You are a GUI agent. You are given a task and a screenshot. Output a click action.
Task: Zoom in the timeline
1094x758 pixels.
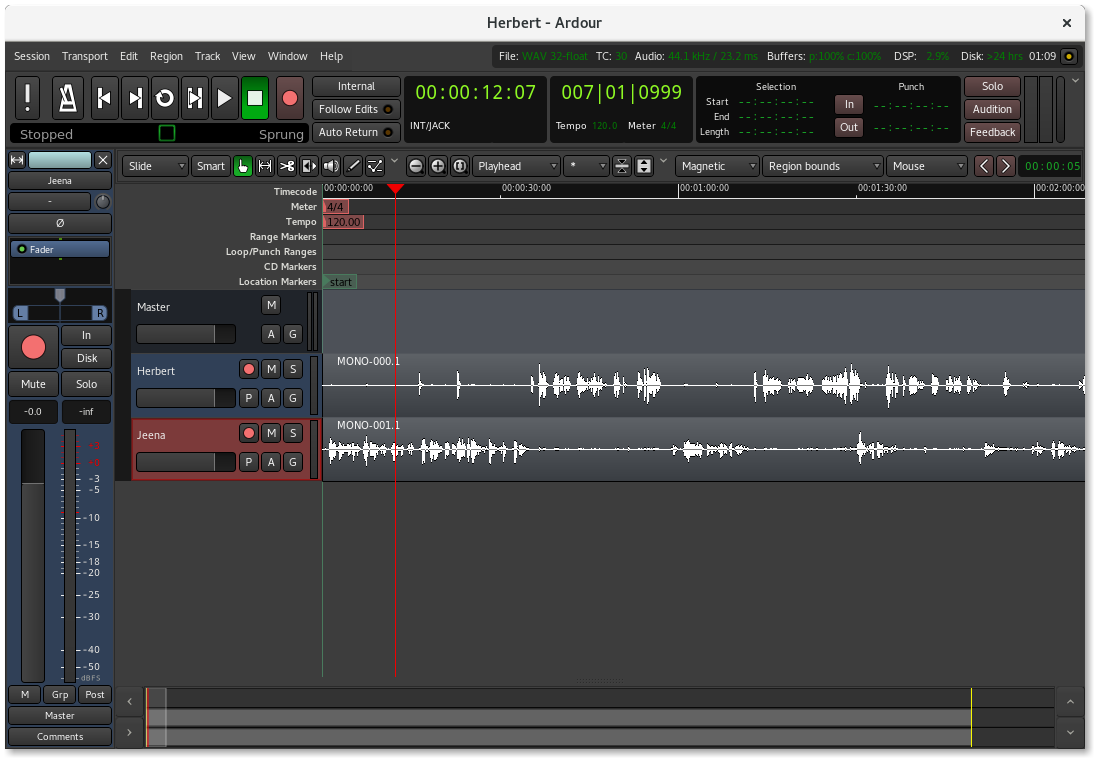[x=437, y=166]
